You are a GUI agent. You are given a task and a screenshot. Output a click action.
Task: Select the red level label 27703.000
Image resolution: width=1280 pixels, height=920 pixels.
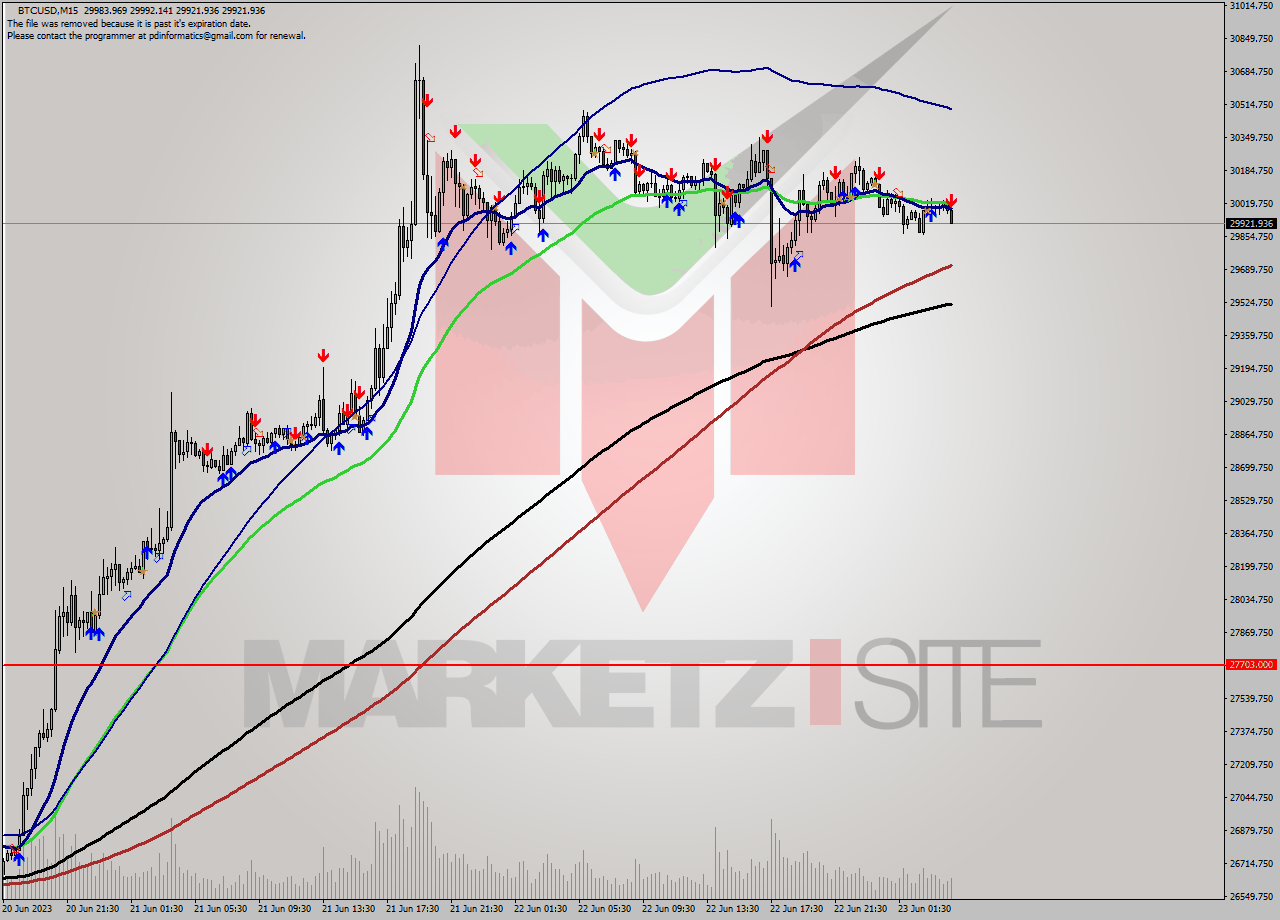pyautogui.click(x=1251, y=664)
